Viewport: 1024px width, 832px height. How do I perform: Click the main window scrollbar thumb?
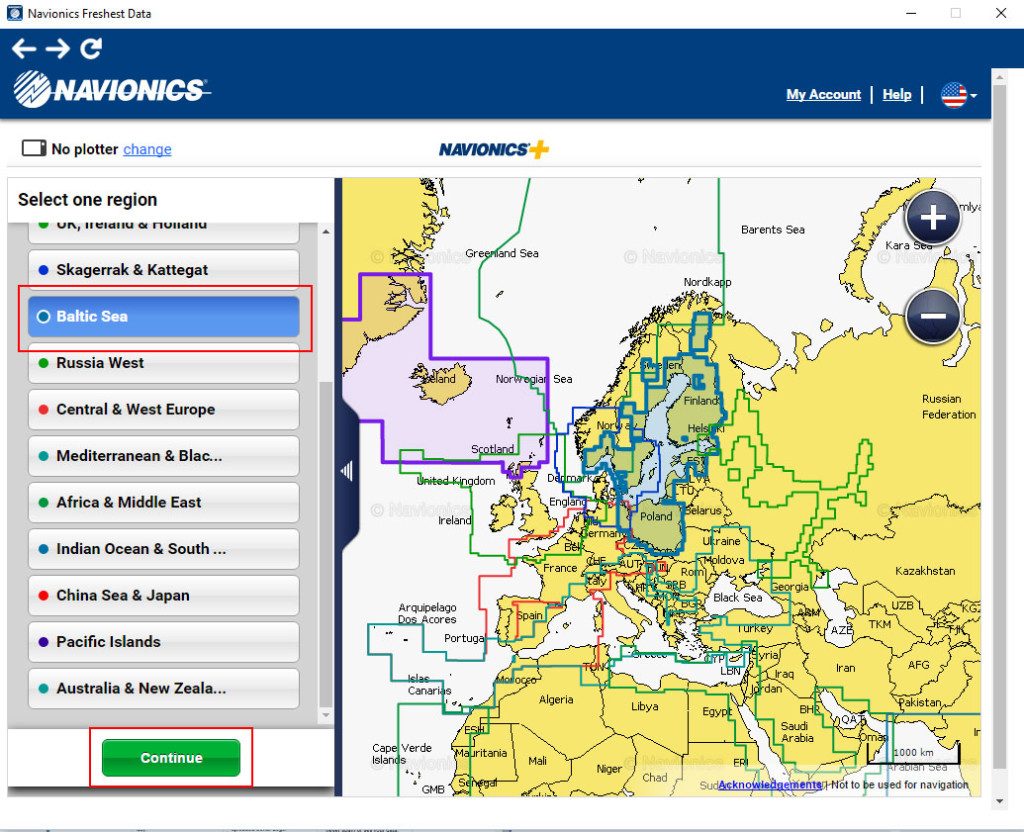click(999, 424)
